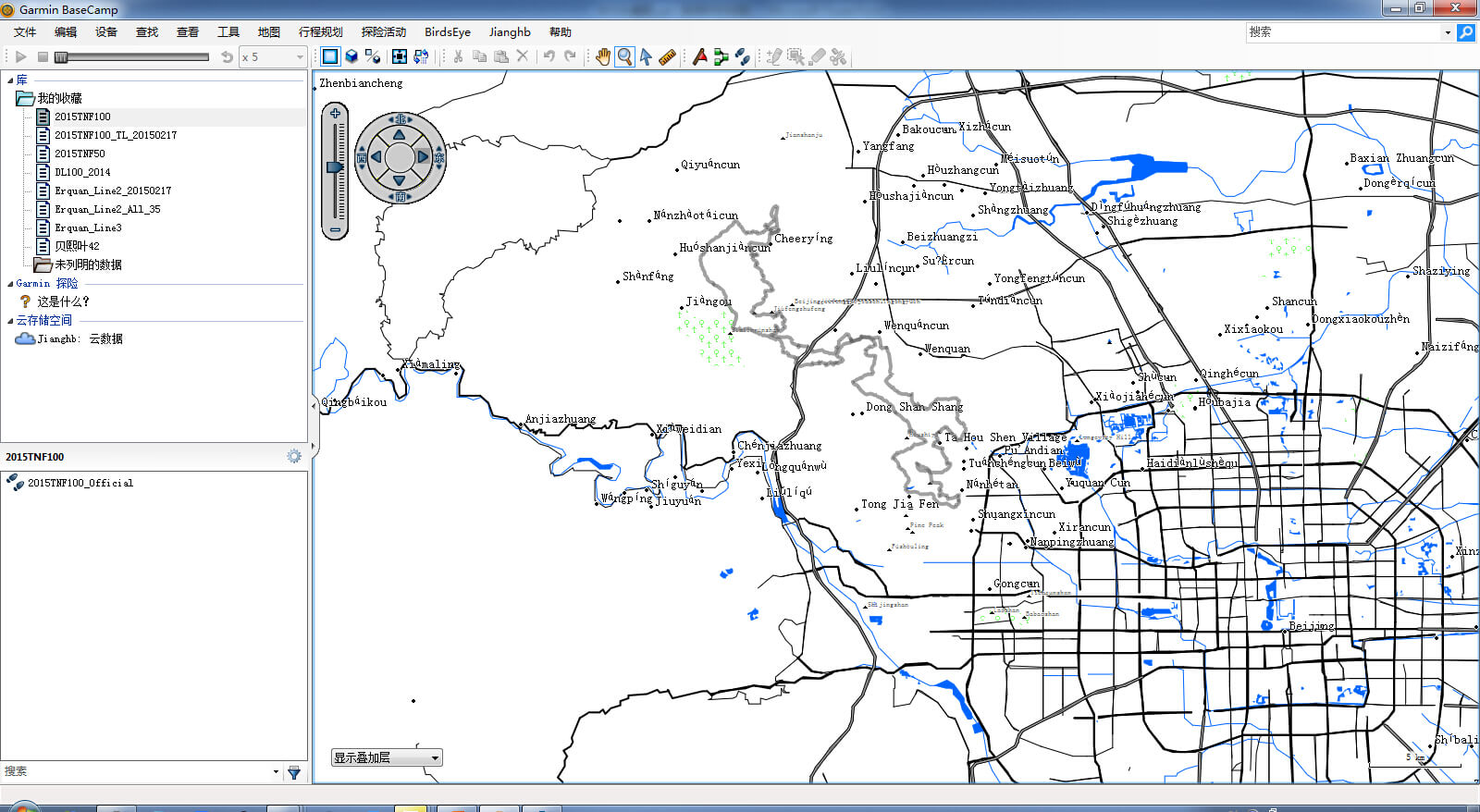Screen dimensions: 1480x812
Task: Select the Zoom magnifier tool
Action: (625, 56)
